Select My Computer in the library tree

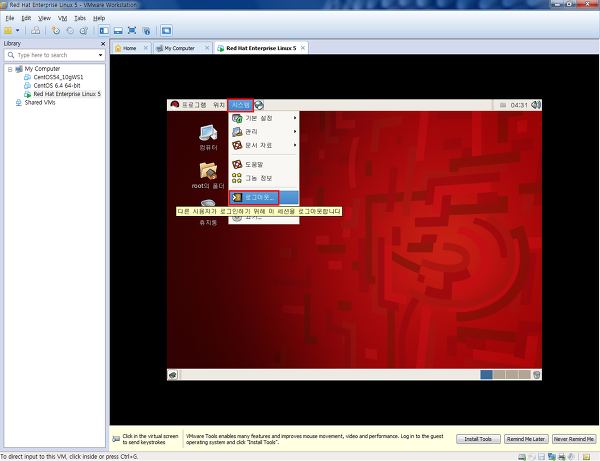coord(42,69)
